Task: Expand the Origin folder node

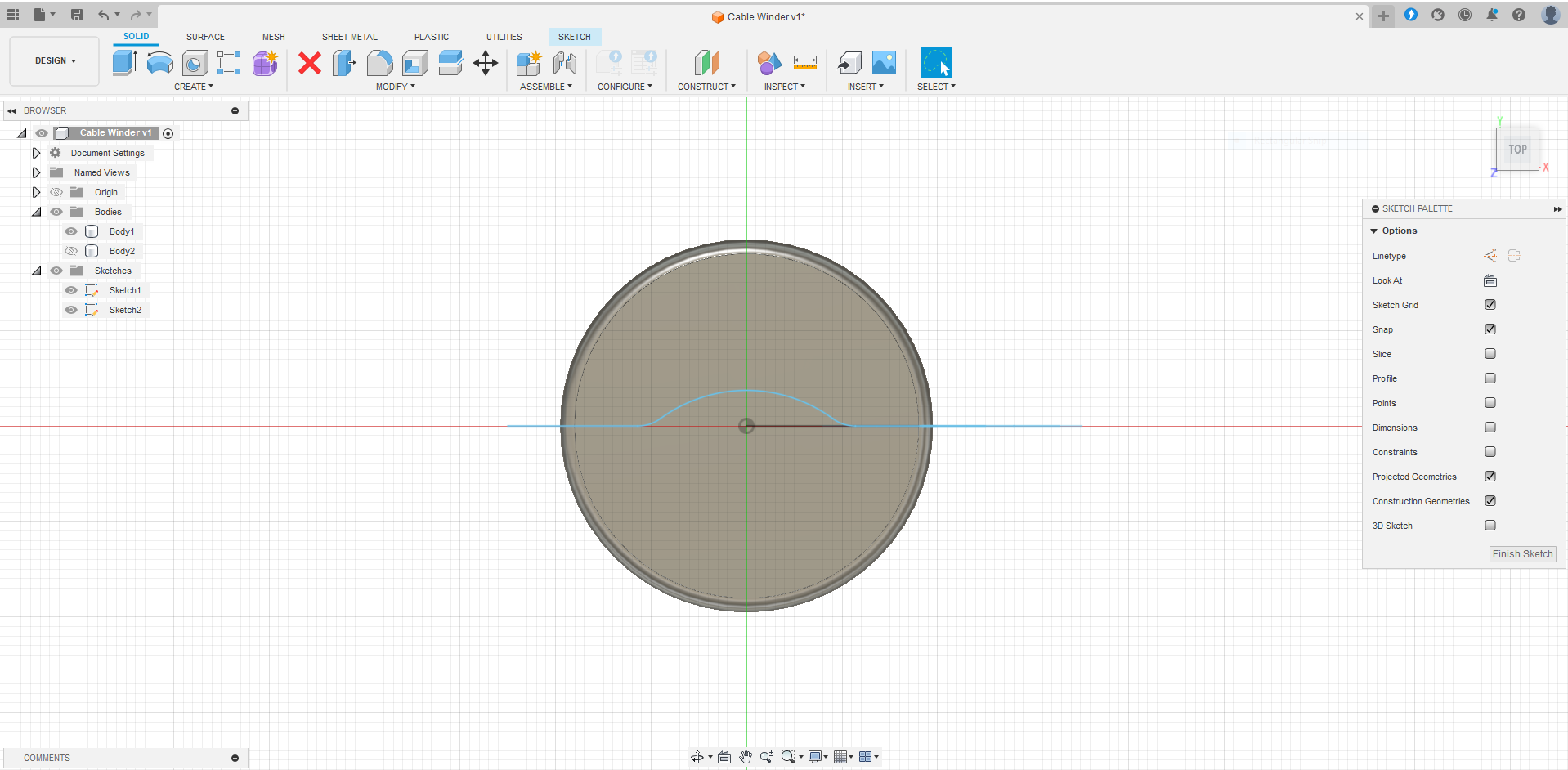Action: [x=36, y=192]
